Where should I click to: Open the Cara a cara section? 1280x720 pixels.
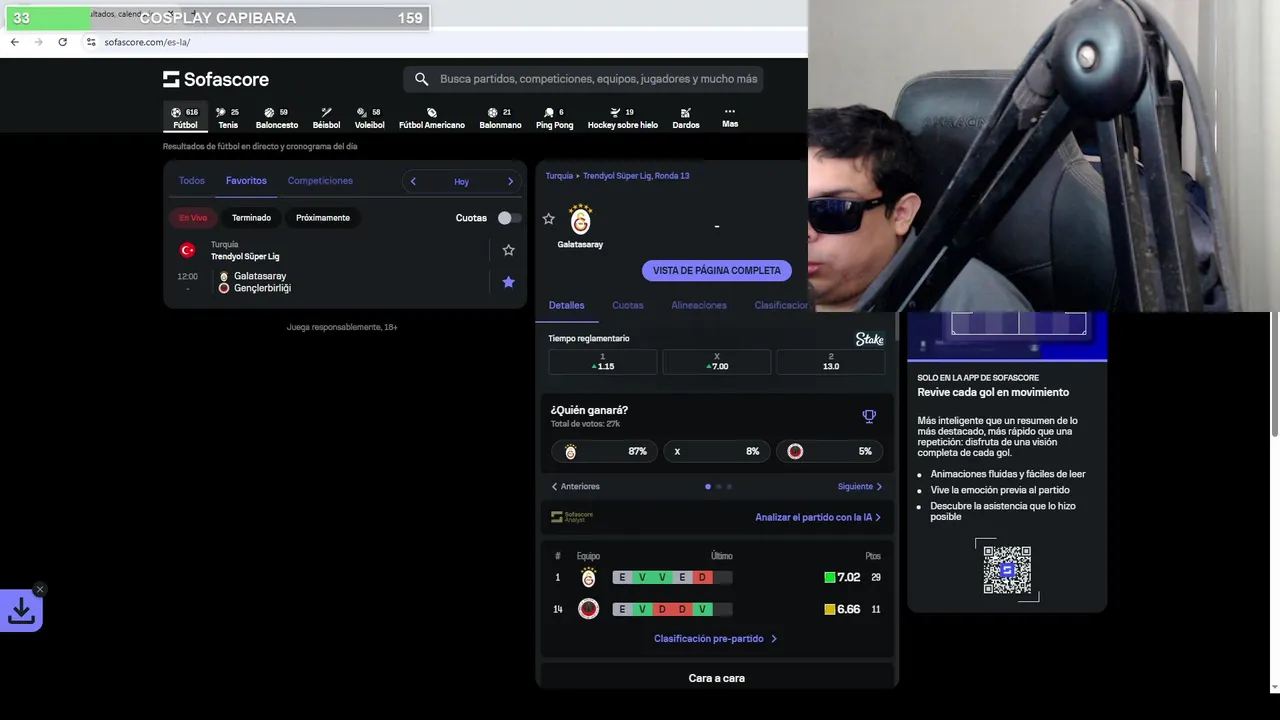(x=717, y=678)
